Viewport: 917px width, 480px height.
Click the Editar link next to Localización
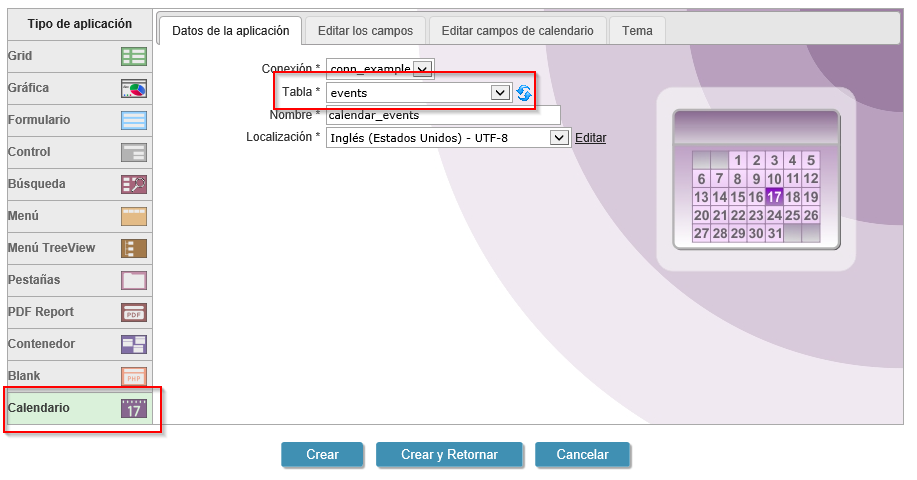tap(591, 138)
